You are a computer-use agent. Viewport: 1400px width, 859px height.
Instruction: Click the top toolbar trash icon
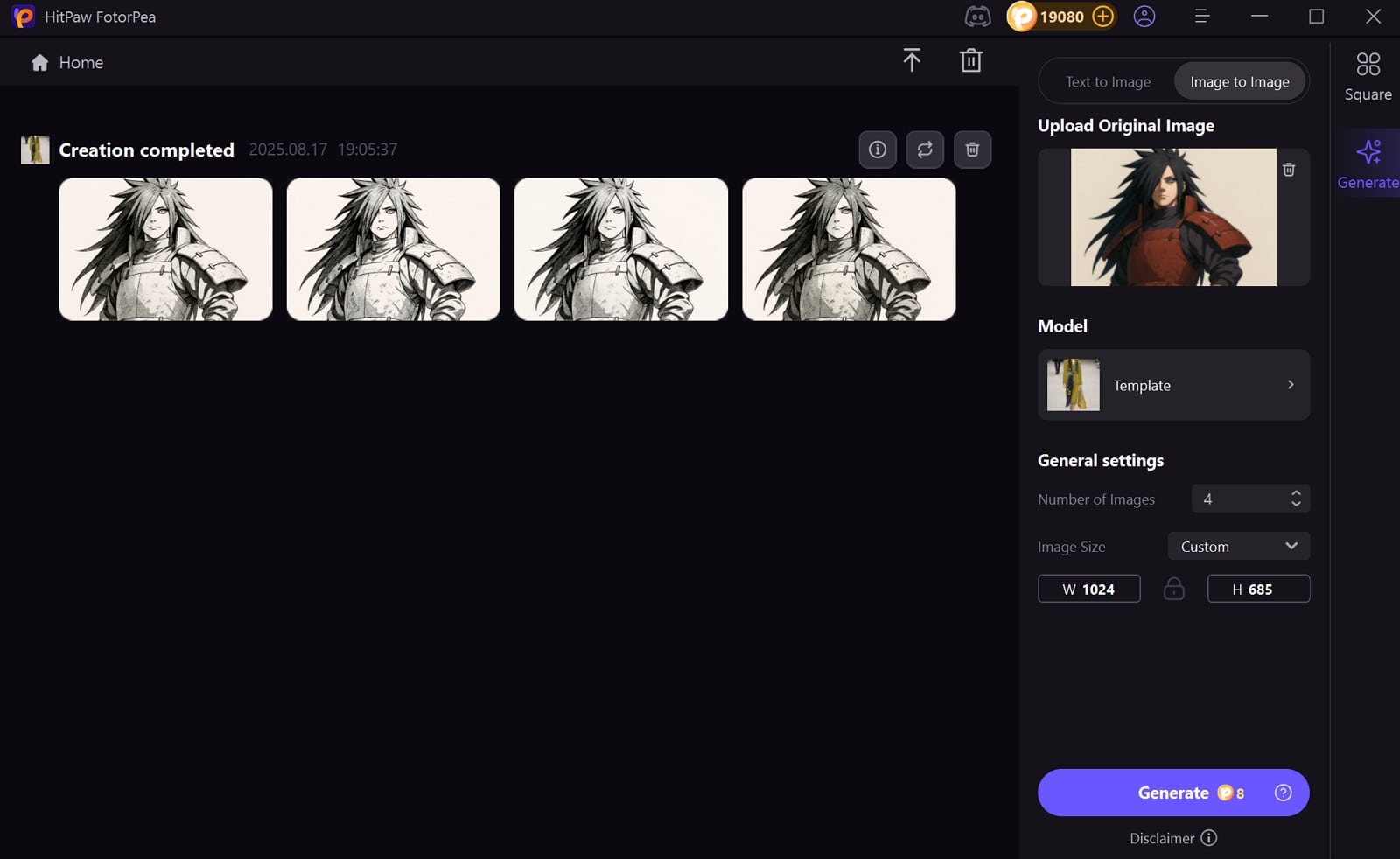pyautogui.click(x=971, y=60)
